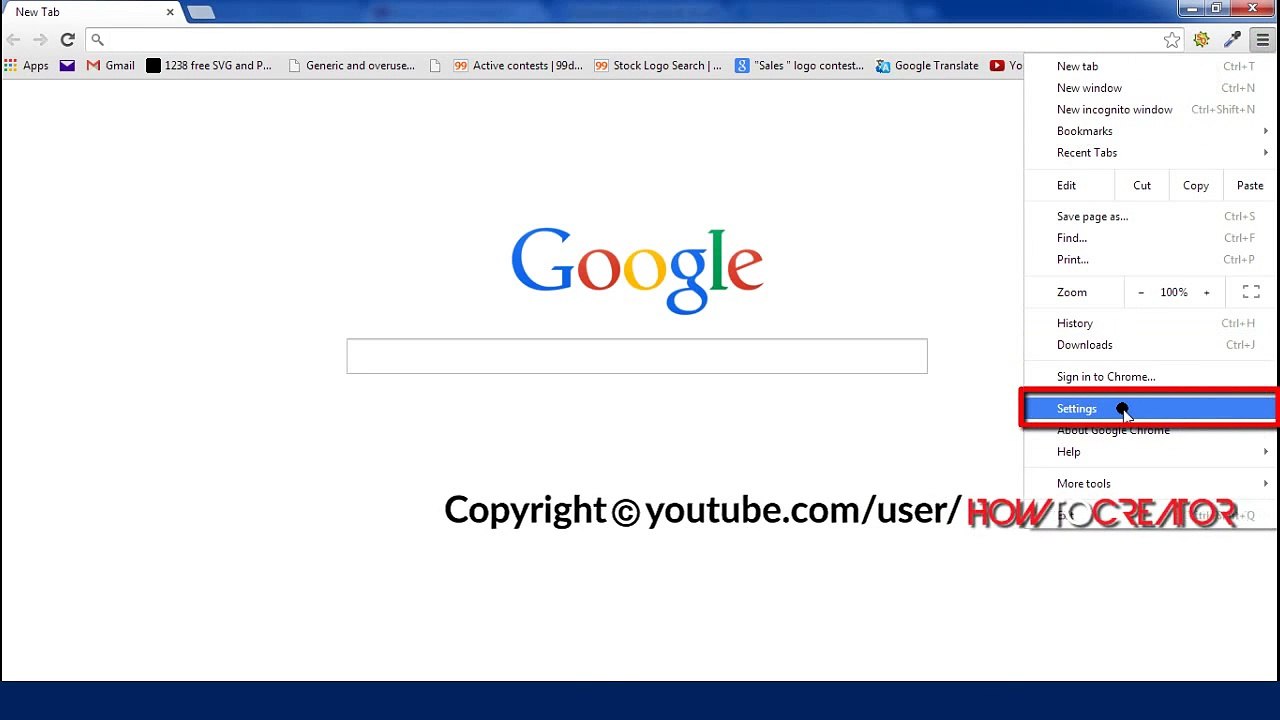Screen dimensions: 1280x720
Task: Open the purple mail bookmark icon
Action: click(67, 66)
